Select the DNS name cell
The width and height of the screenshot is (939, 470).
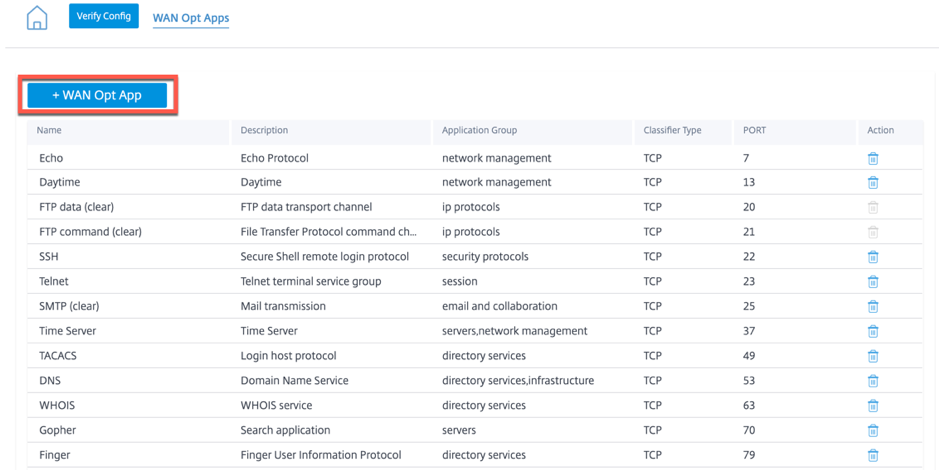(50, 381)
